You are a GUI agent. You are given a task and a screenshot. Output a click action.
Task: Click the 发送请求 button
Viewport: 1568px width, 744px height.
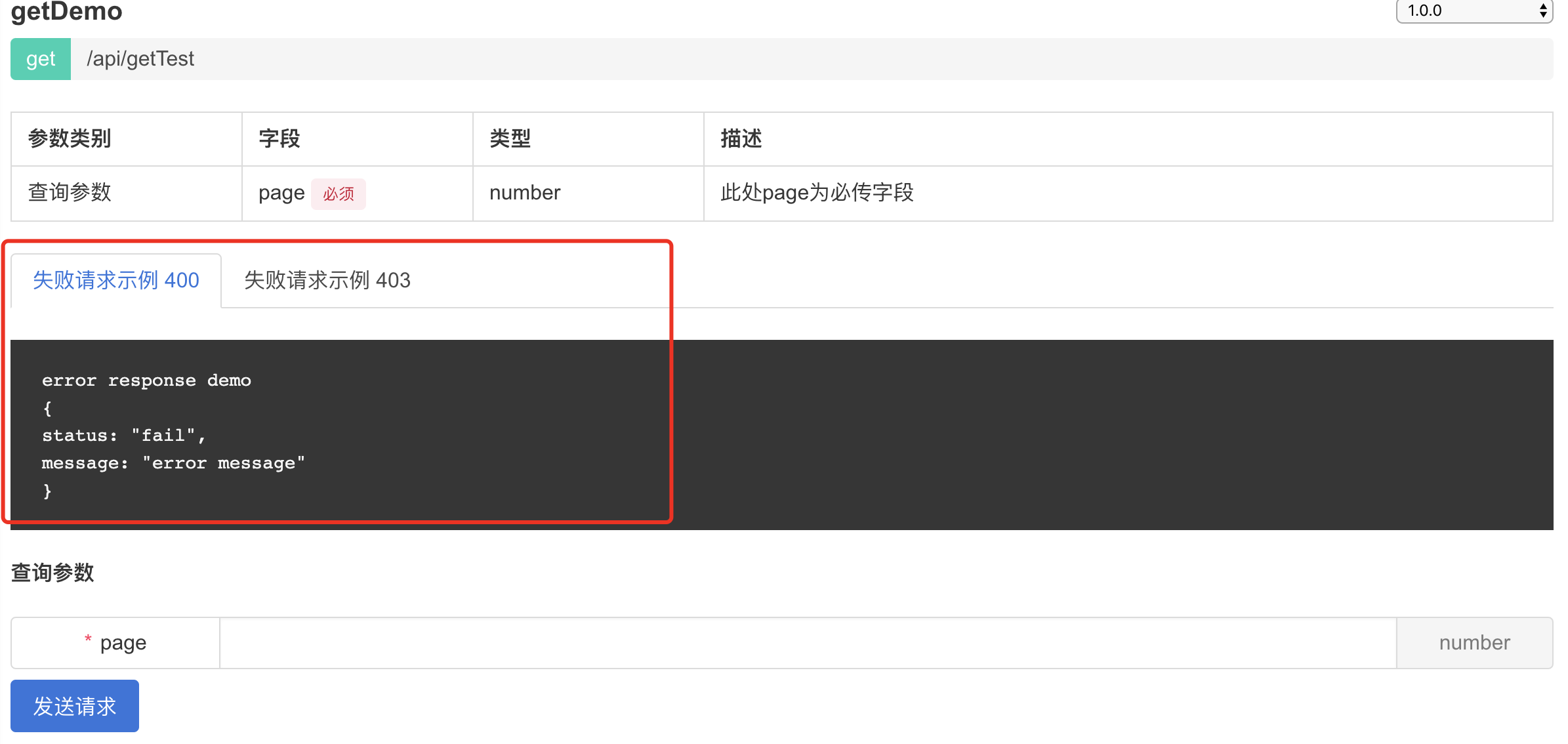(75, 706)
